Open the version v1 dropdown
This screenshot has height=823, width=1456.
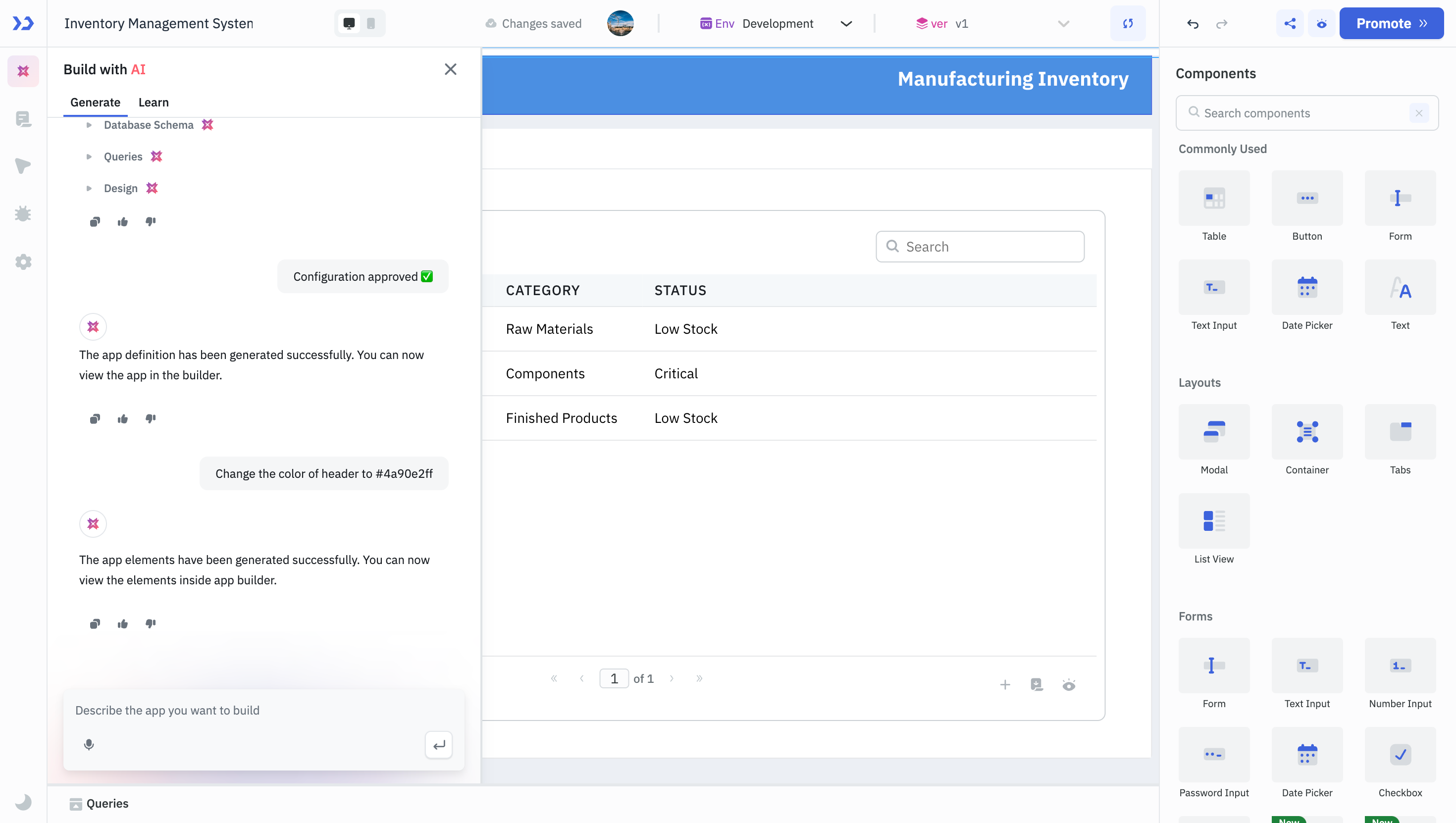point(992,23)
